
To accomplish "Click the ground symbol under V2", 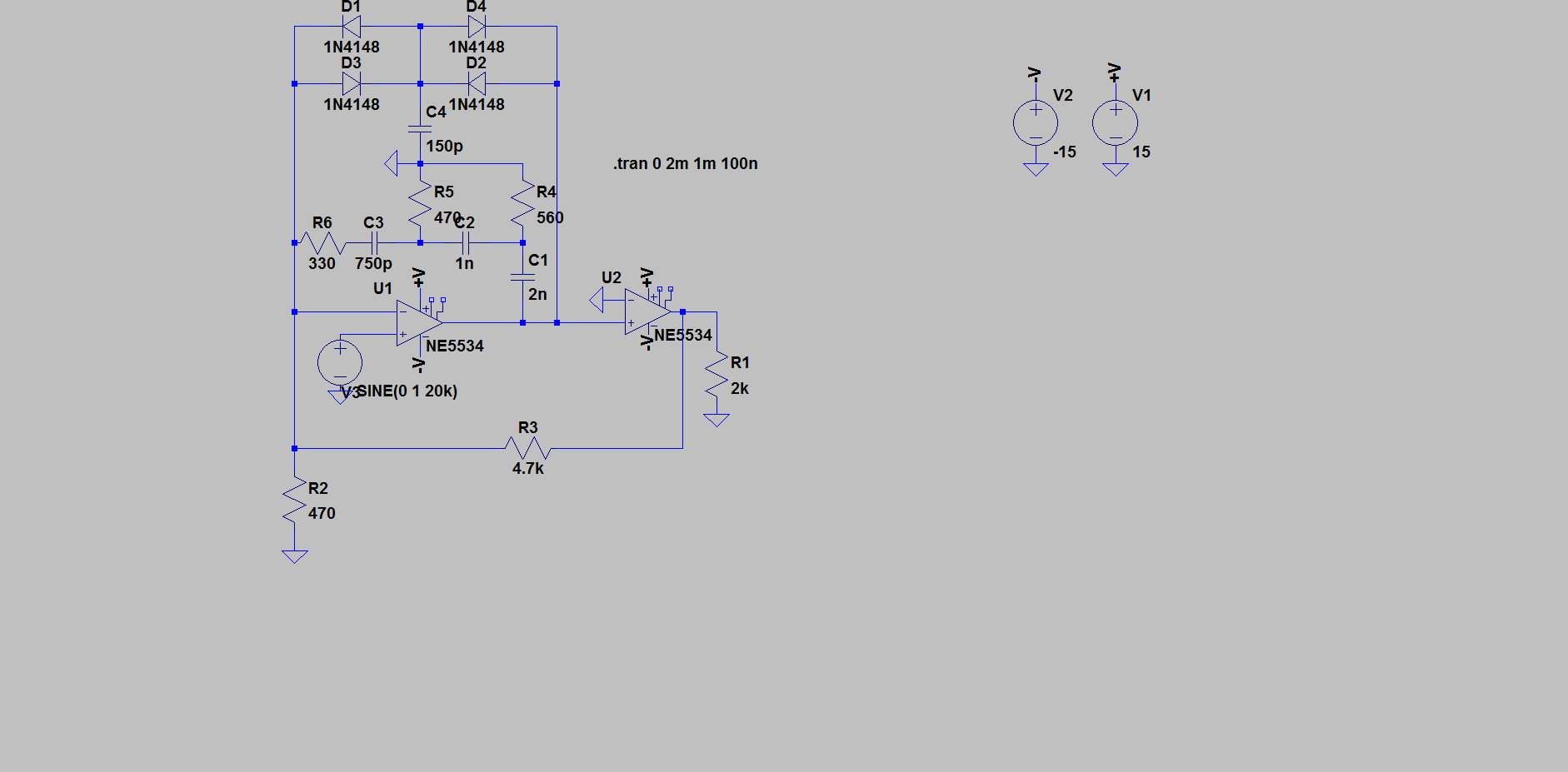I will [1036, 169].
